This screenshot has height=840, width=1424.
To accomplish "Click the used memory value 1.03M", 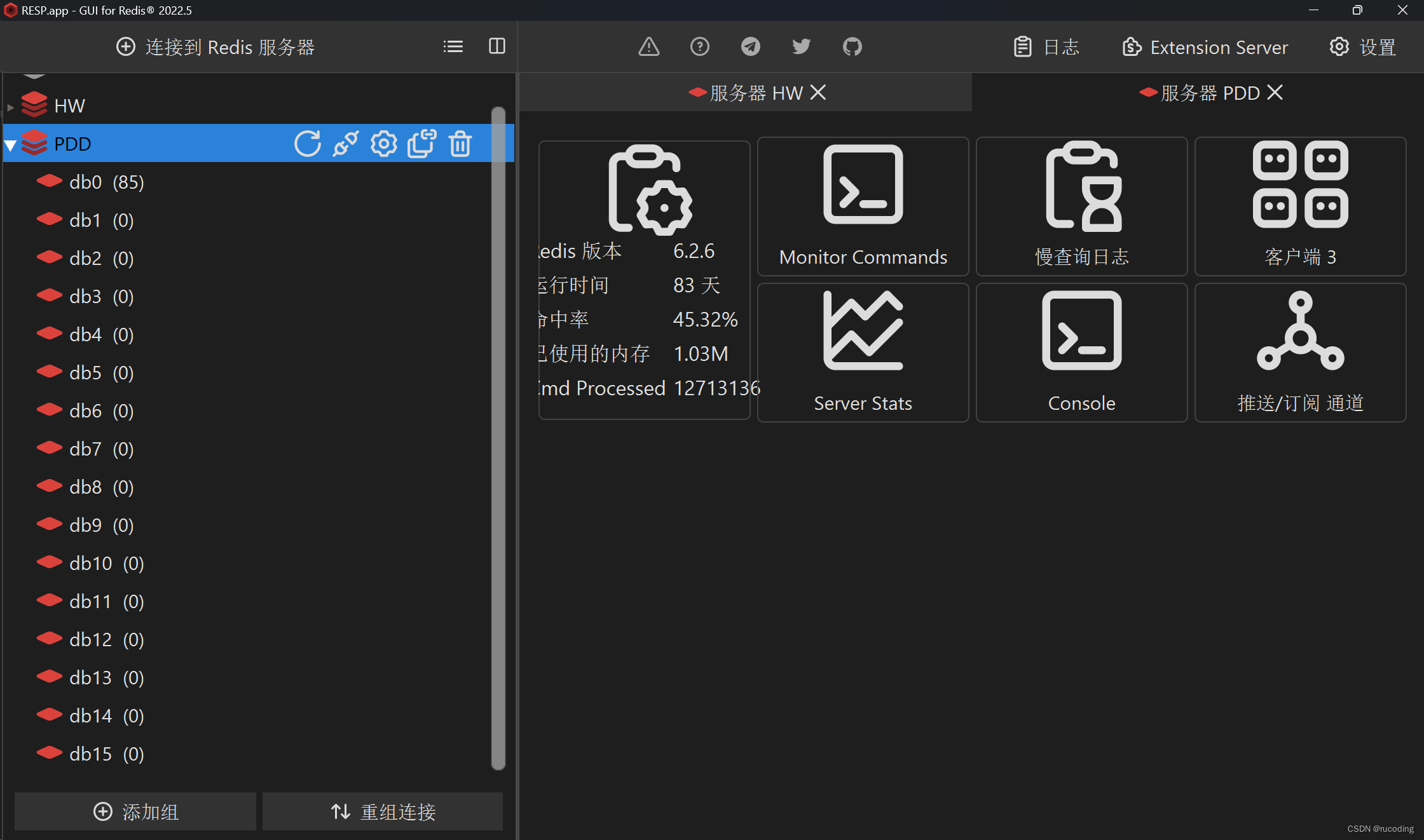I will pos(701,354).
